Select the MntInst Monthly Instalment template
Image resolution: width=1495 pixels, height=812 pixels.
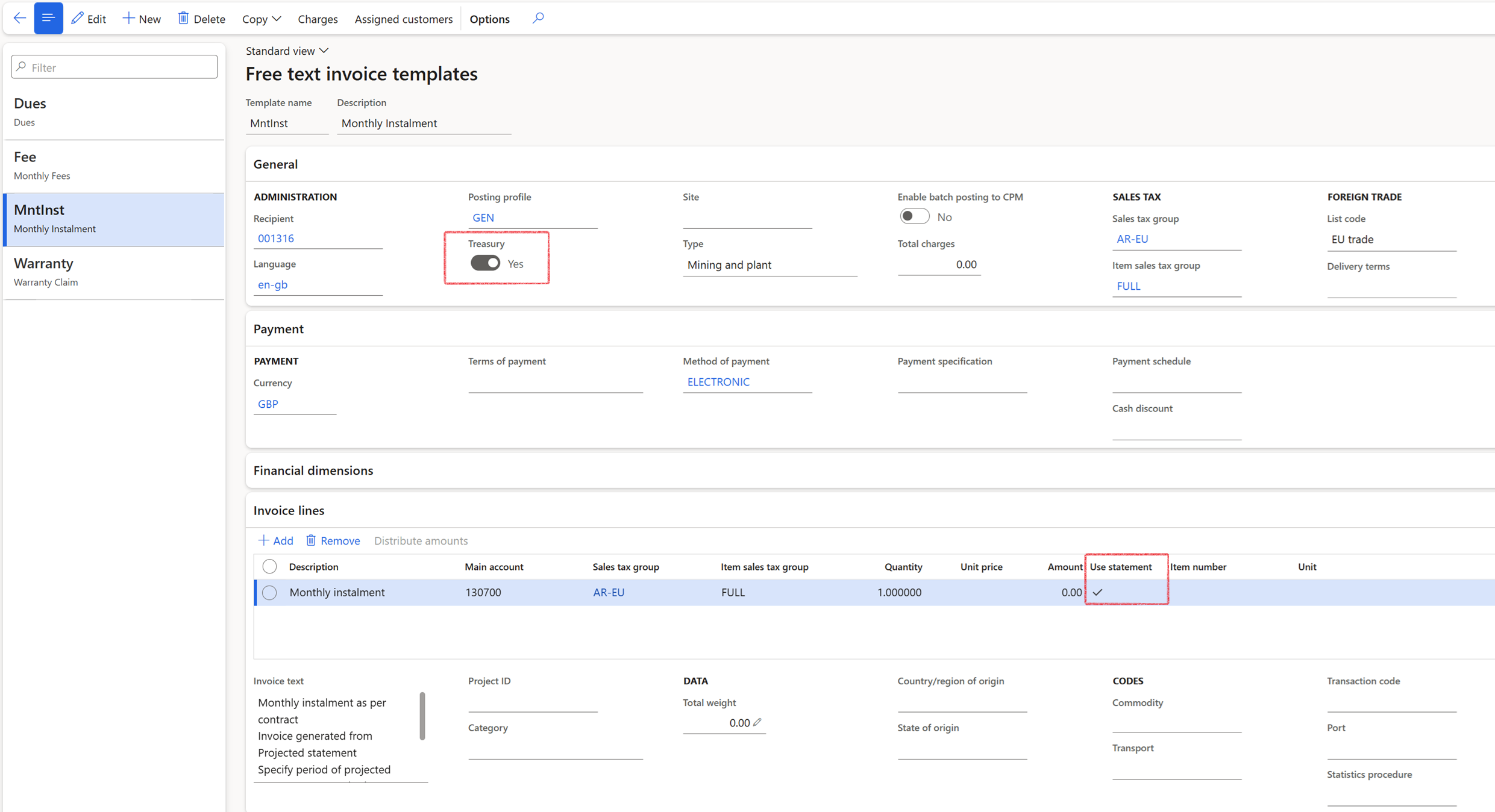pos(114,219)
